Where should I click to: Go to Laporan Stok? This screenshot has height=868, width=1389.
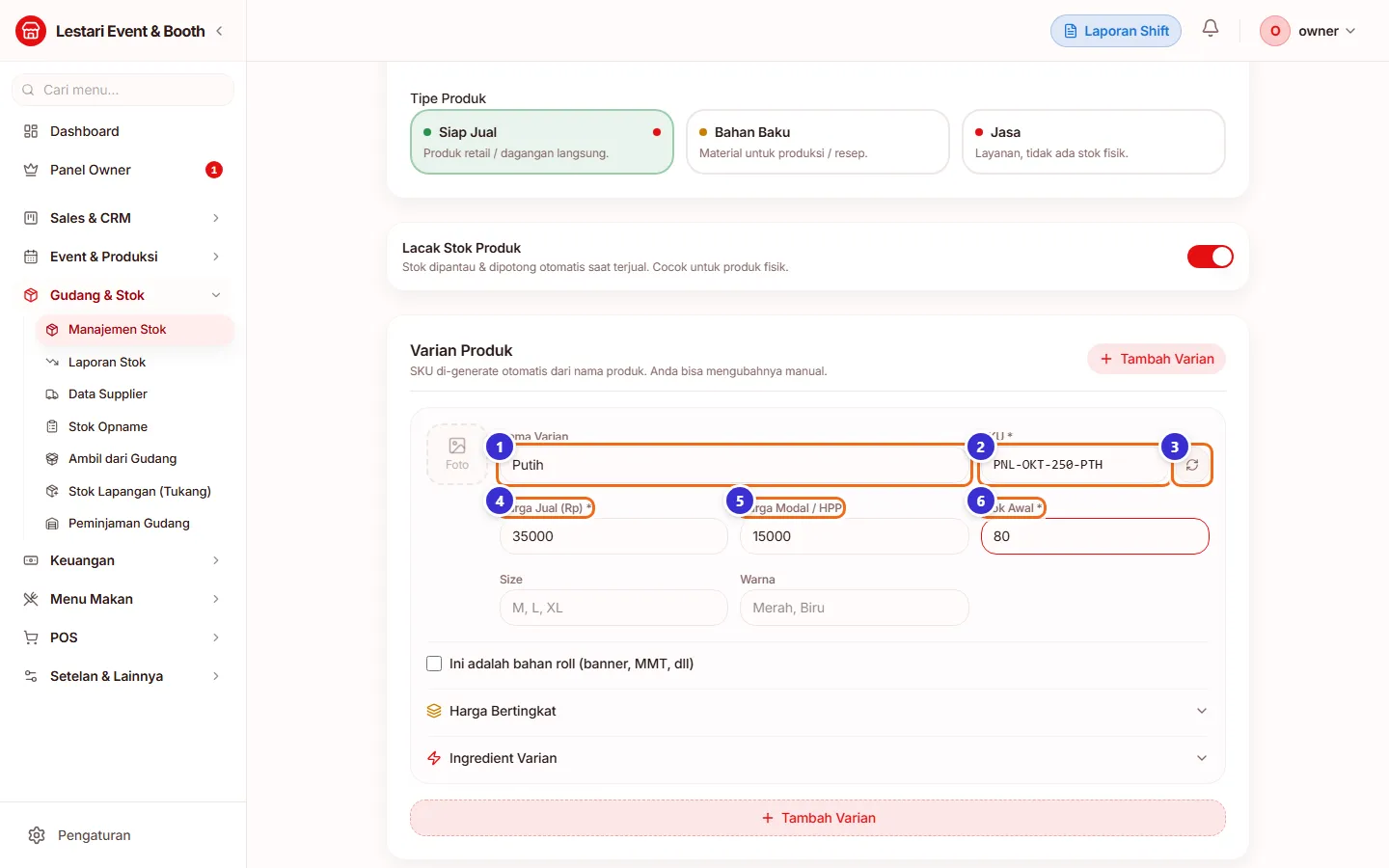pyautogui.click(x=135, y=363)
